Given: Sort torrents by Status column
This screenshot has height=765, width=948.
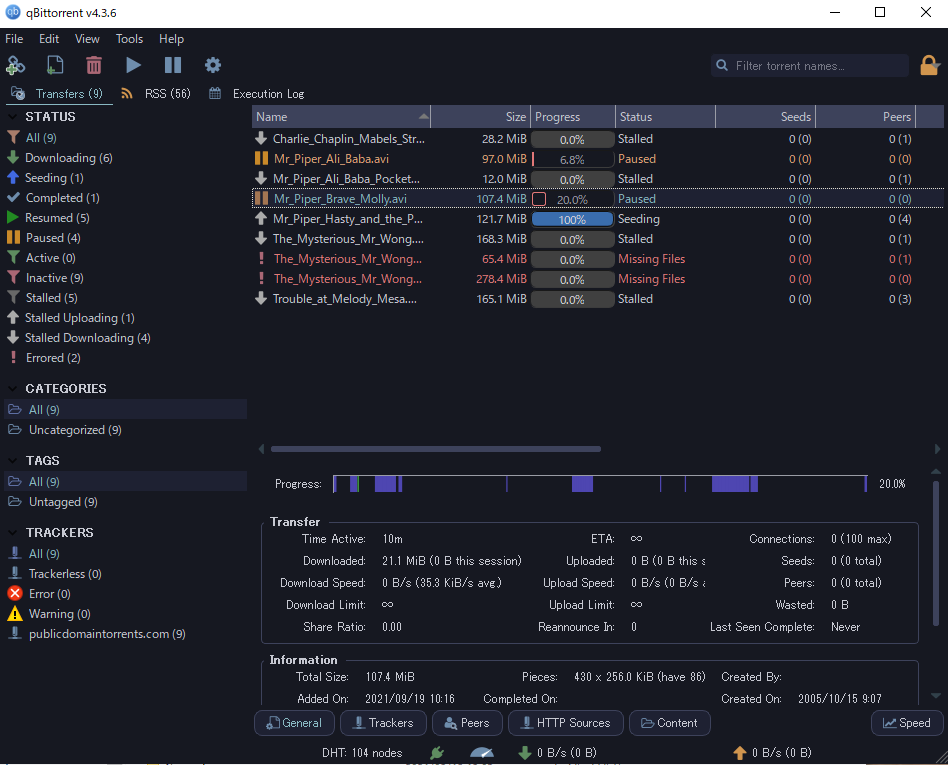Looking at the screenshot, I should pos(666,117).
